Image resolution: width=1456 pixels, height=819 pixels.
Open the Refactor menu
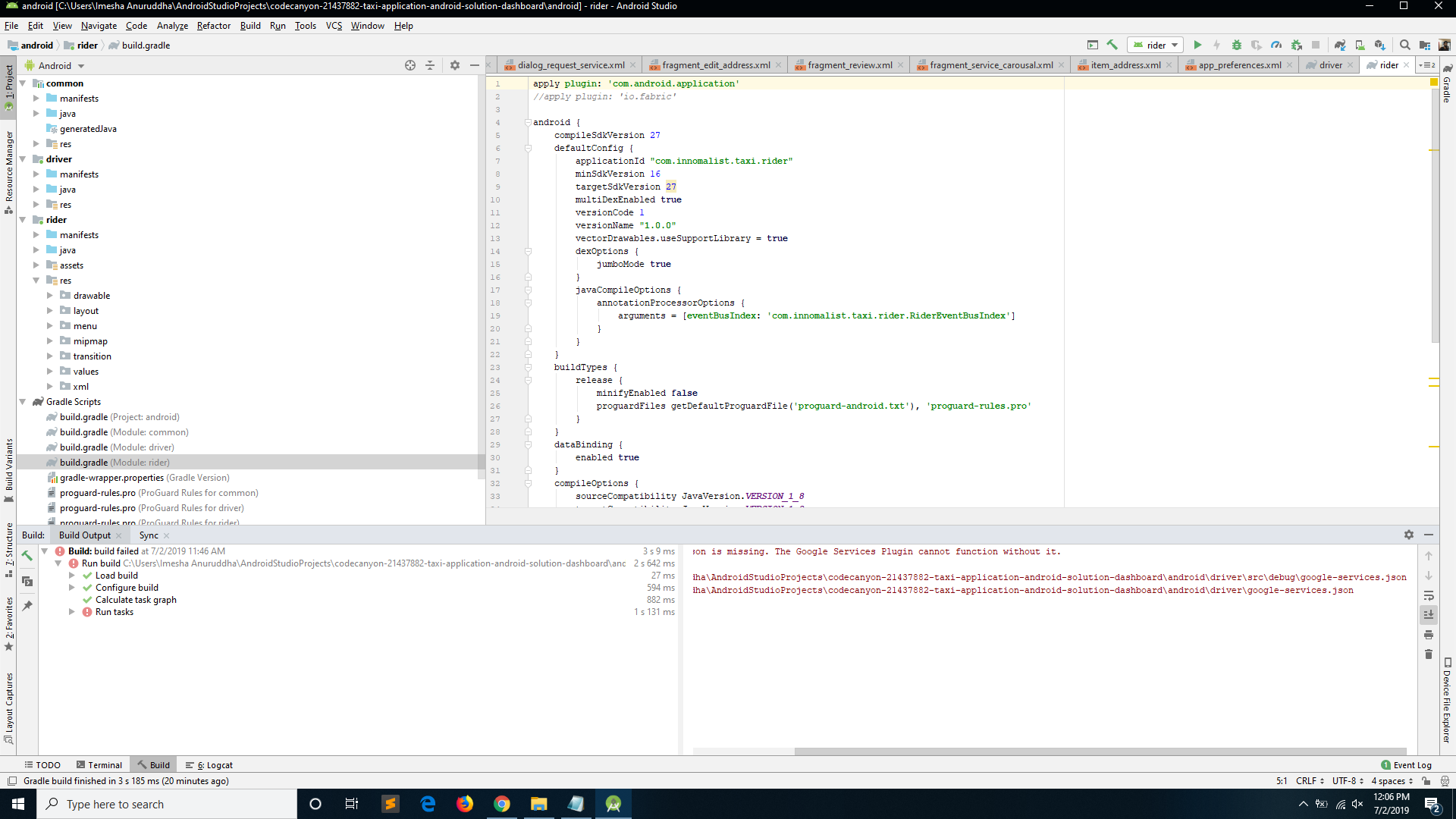(213, 26)
